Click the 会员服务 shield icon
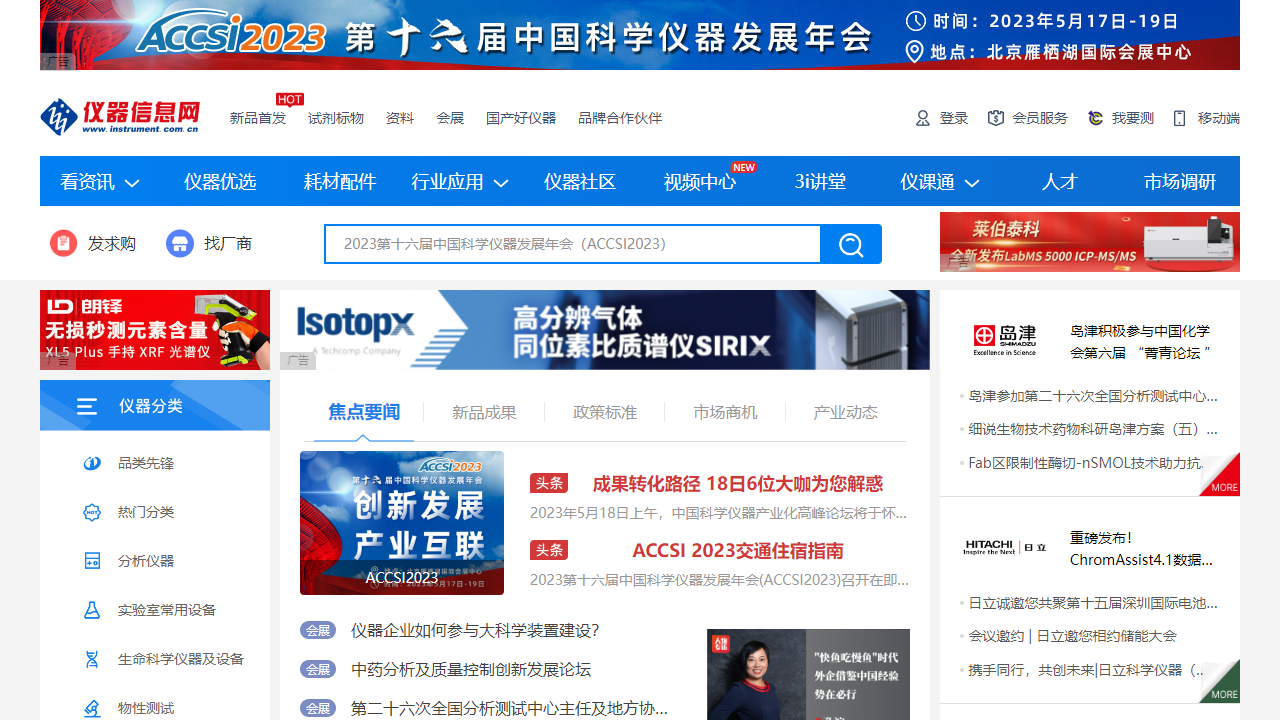The width and height of the screenshot is (1280, 720). point(995,118)
